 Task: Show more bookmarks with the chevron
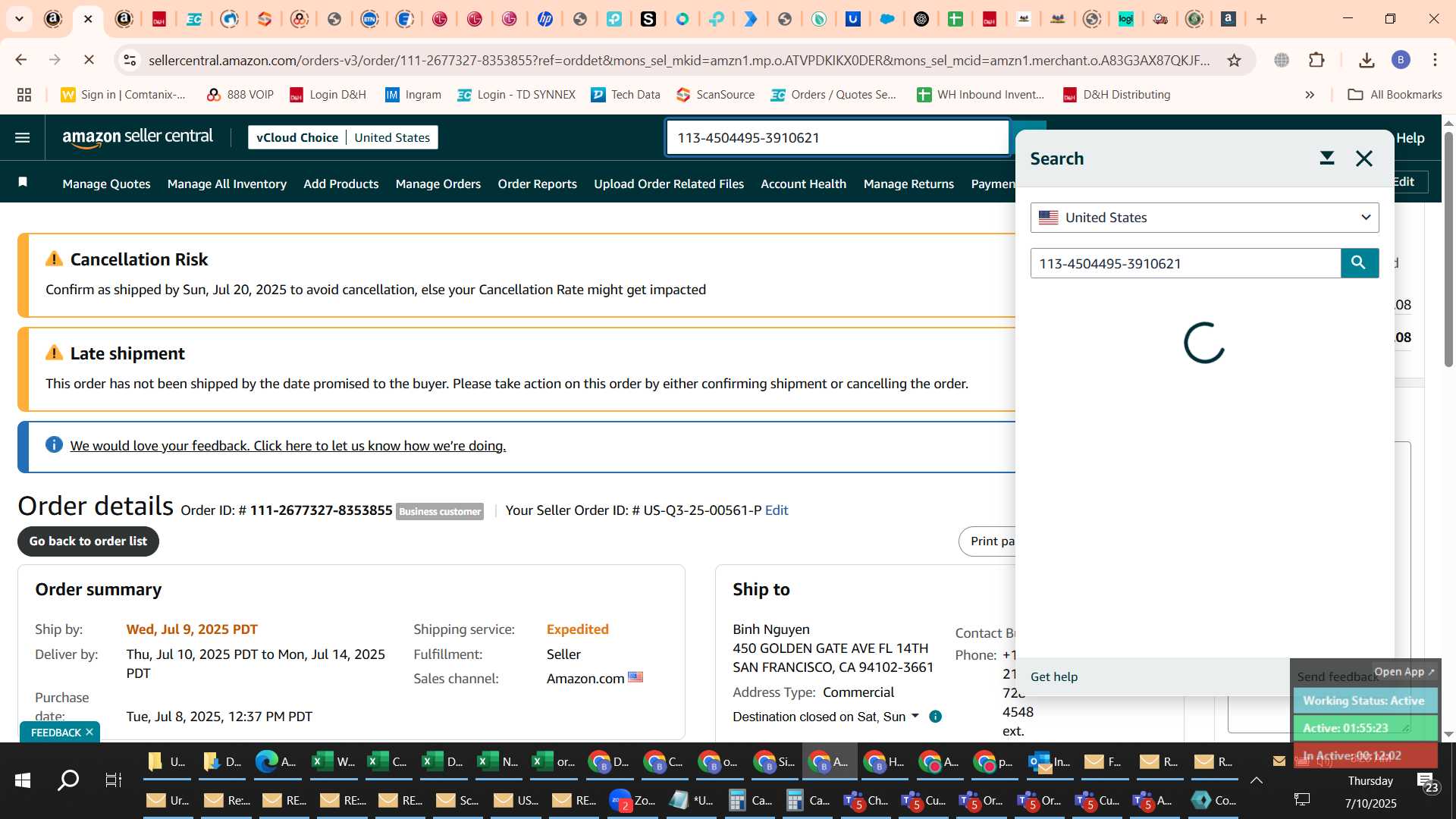coord(1310,95)
